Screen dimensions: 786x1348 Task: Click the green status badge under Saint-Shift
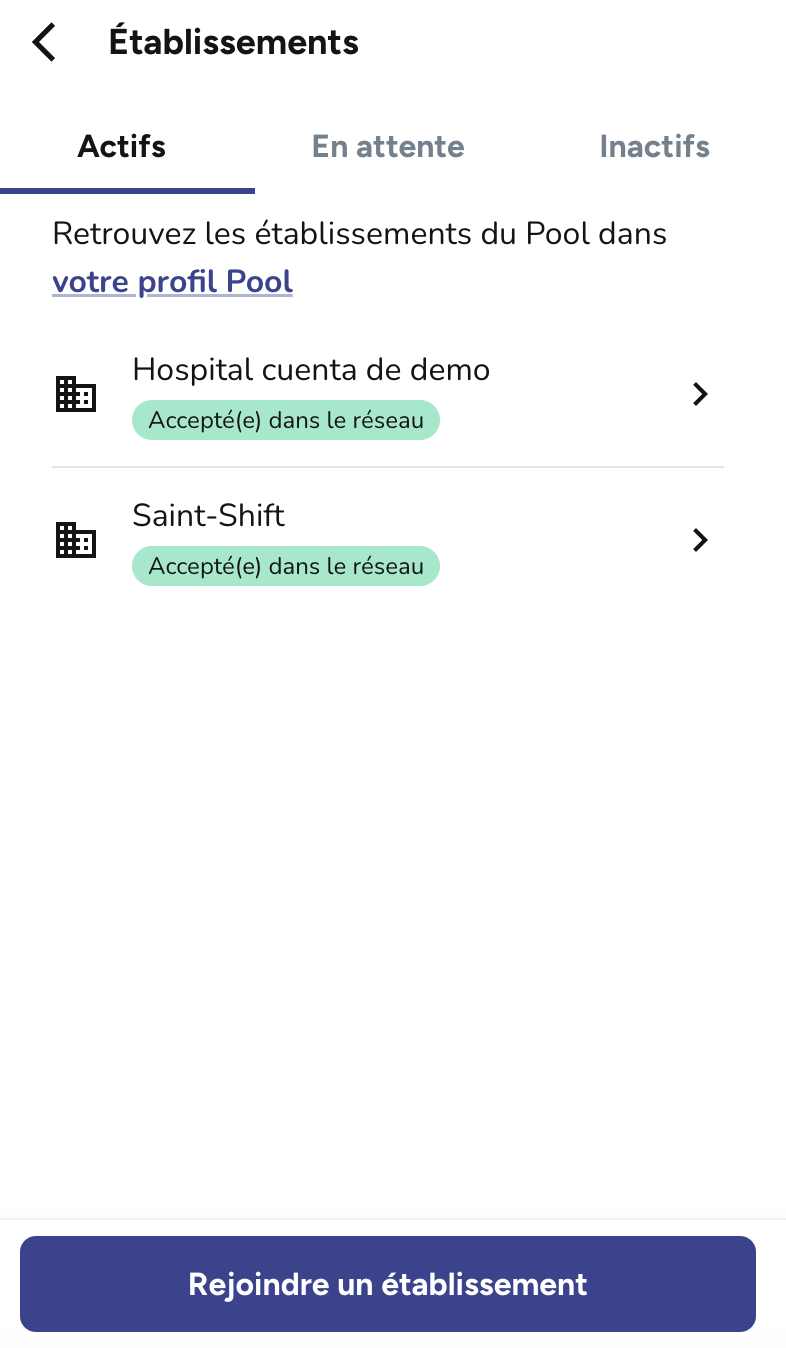coord(286,566)
